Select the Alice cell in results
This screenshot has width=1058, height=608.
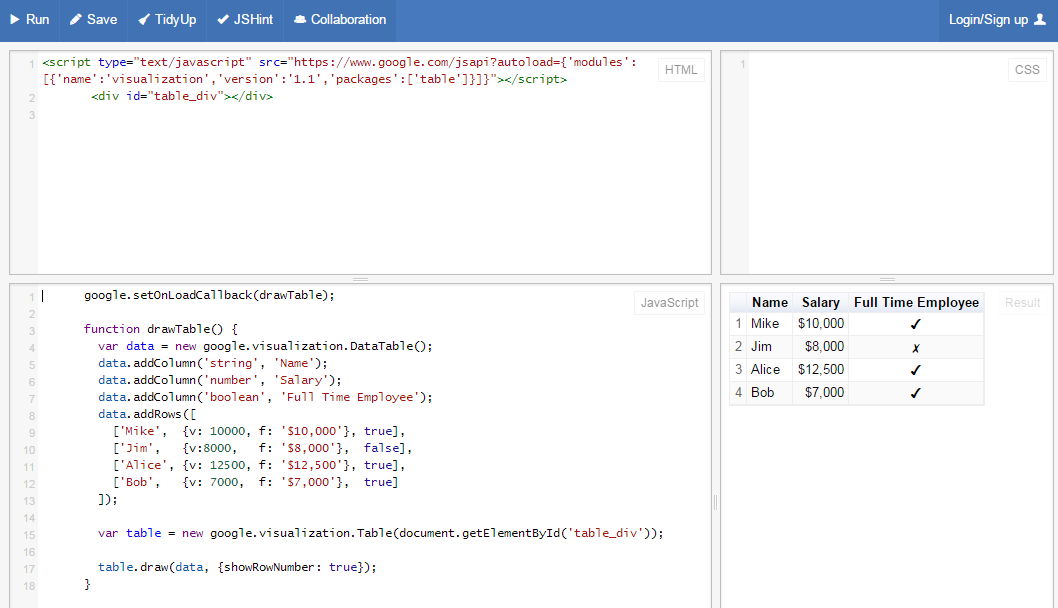tap(769, 370)
